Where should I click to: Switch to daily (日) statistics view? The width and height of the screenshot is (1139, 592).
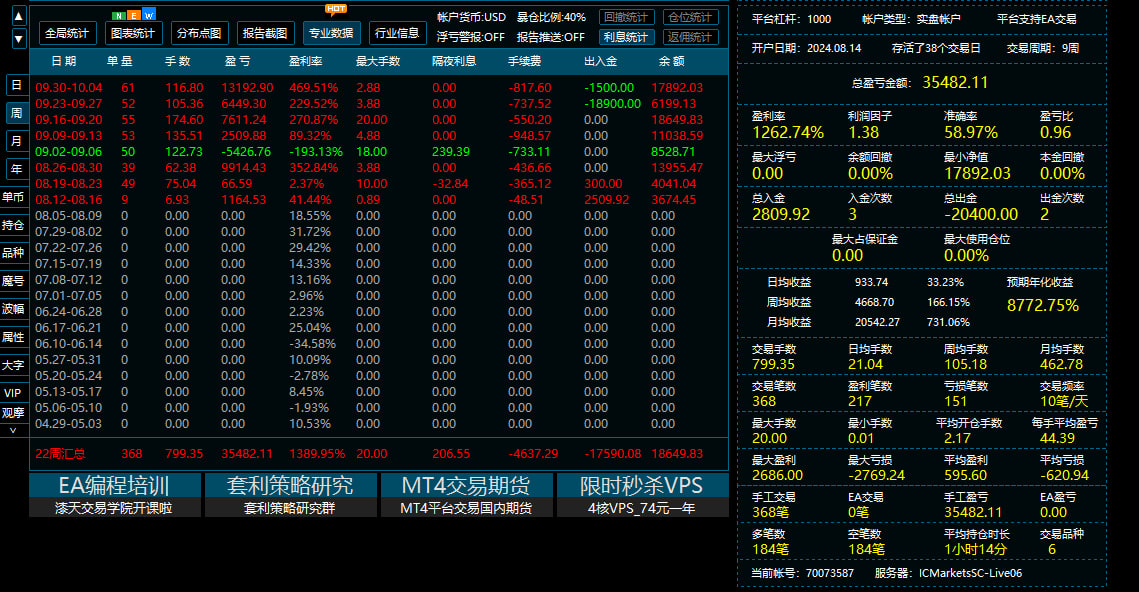click(16, 85)
